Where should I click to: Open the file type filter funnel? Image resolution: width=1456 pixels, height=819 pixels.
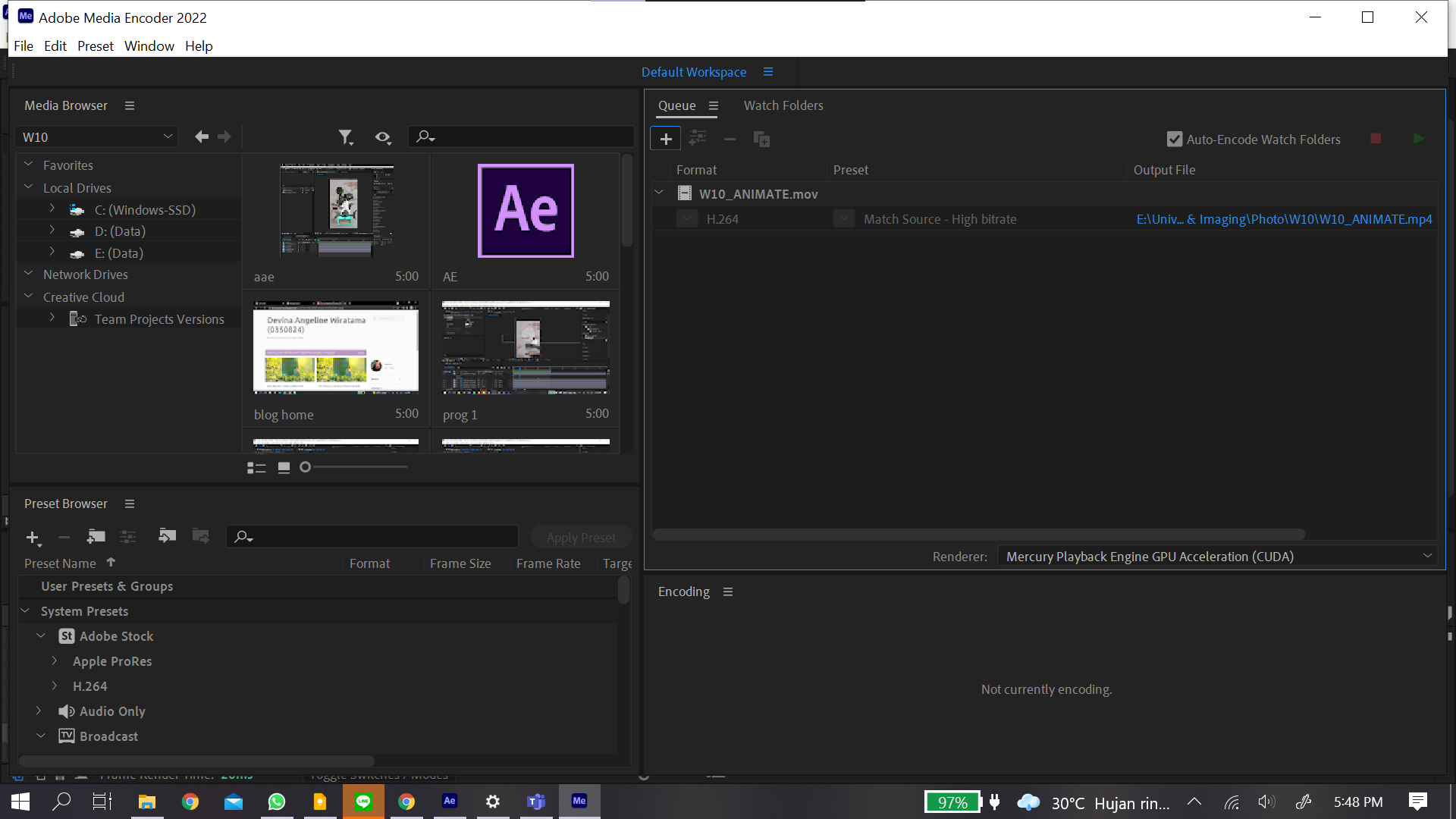pyautogui.click(x=346, y=137)
